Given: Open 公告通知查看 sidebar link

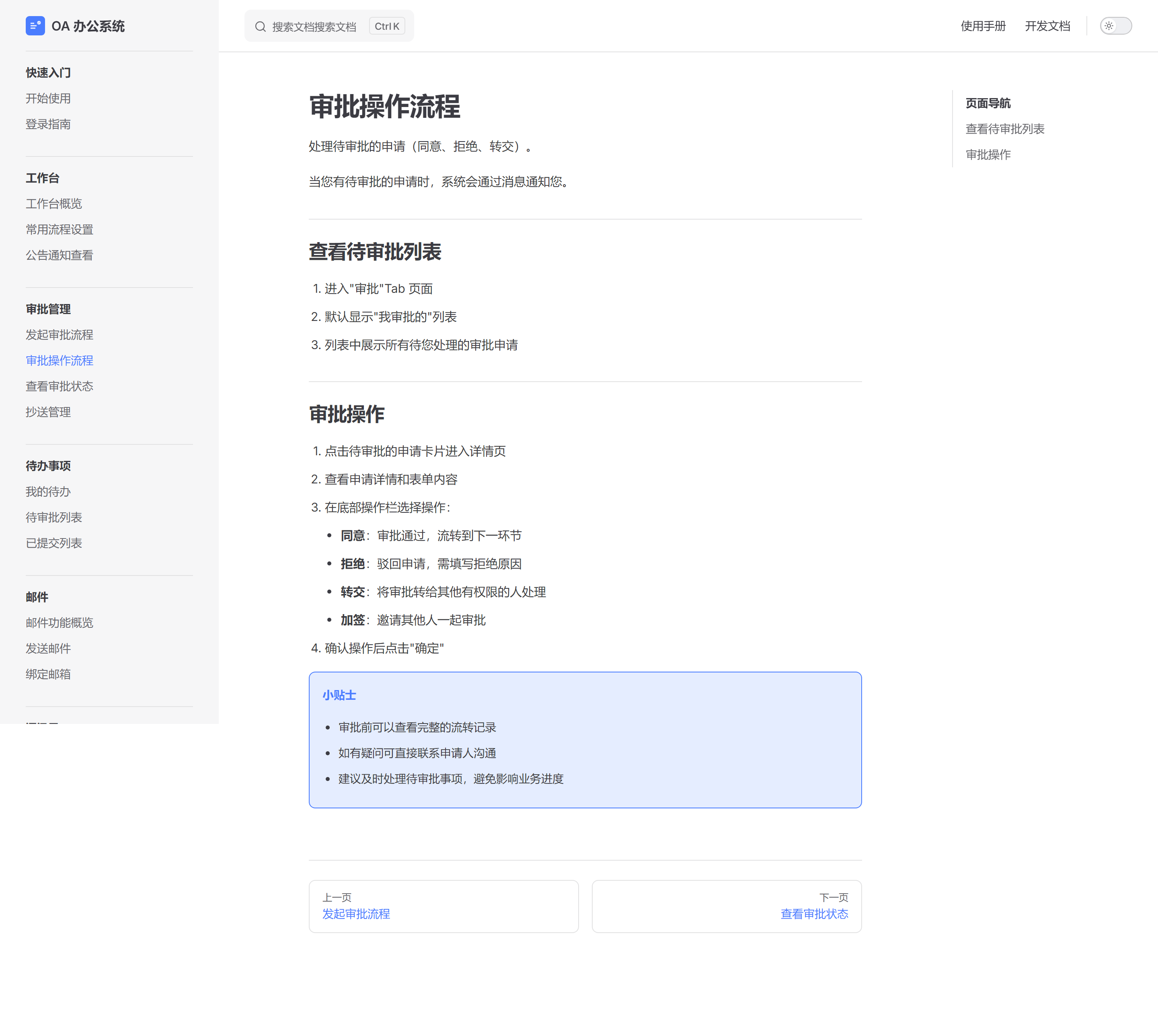Looking at the screenshot, I should tap(59, 255).
